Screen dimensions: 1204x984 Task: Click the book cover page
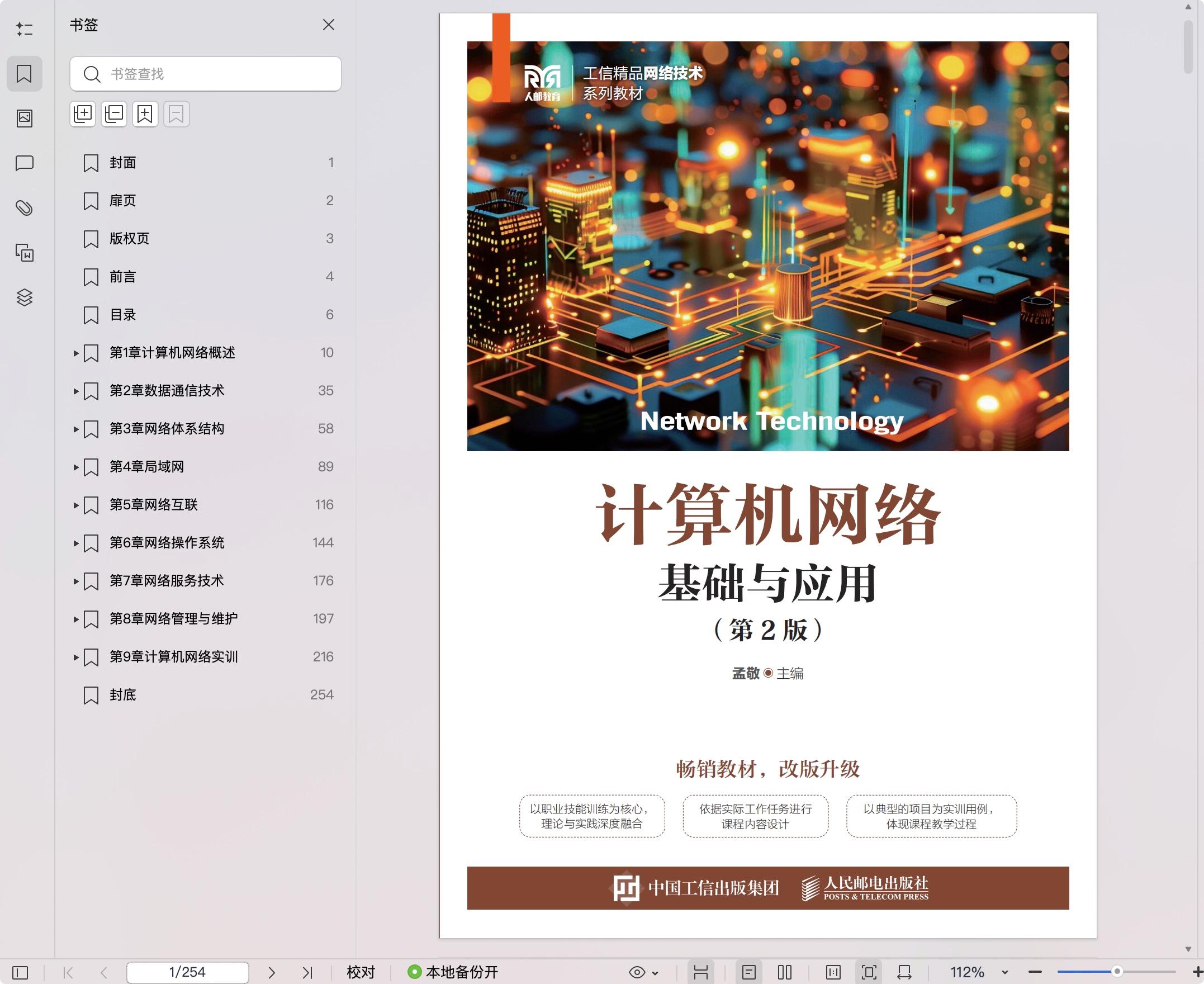(767, 475)
